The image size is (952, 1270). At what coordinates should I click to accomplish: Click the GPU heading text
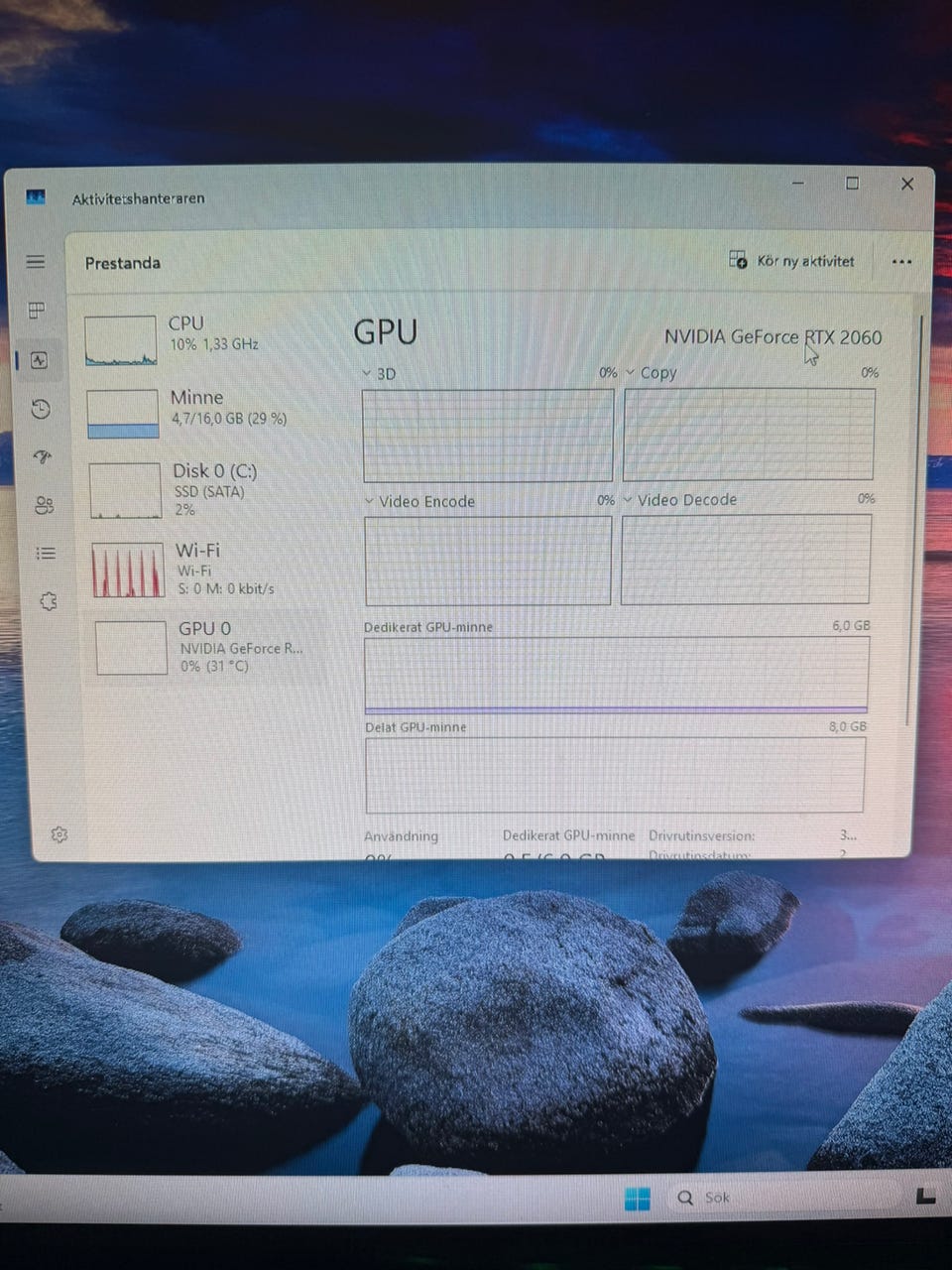pos(386,331)
